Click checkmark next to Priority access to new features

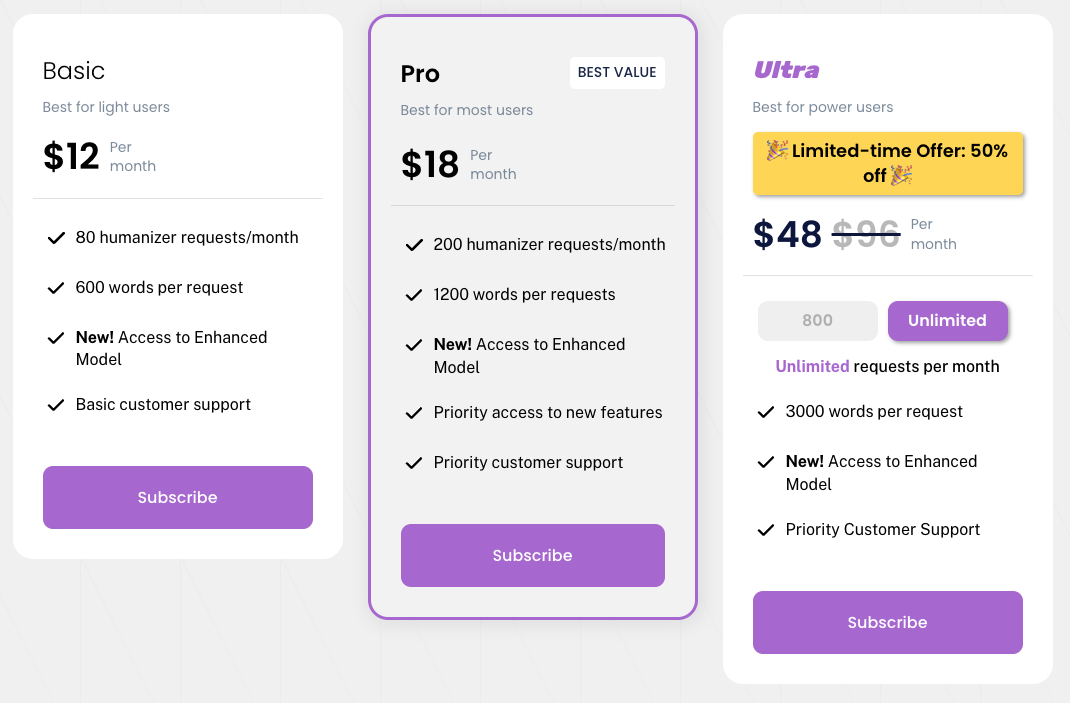click(414, 413)
